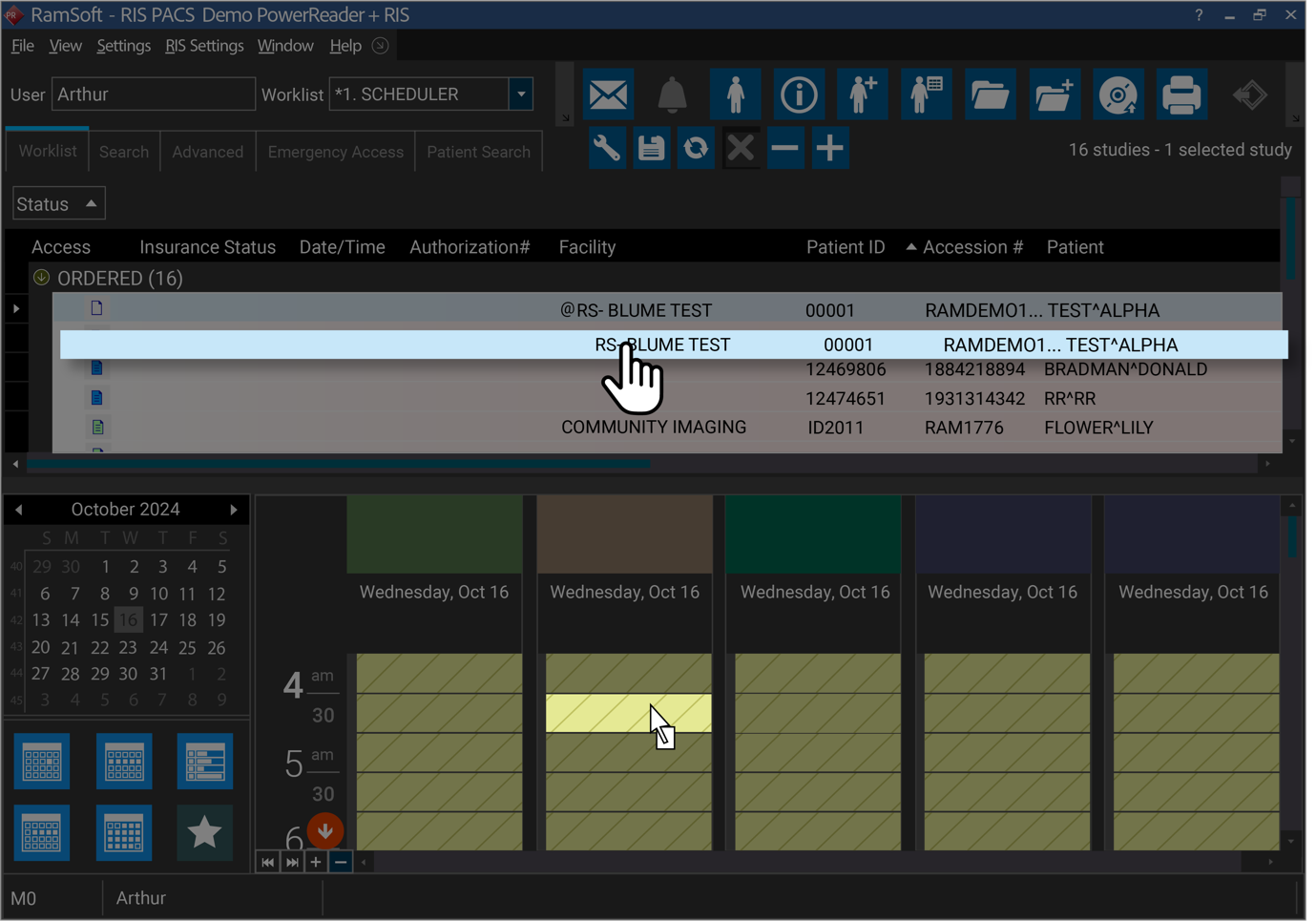Click the information circle icon
Image resolution: width=1316 pixels, height=921 pixels.
[799, 94]
